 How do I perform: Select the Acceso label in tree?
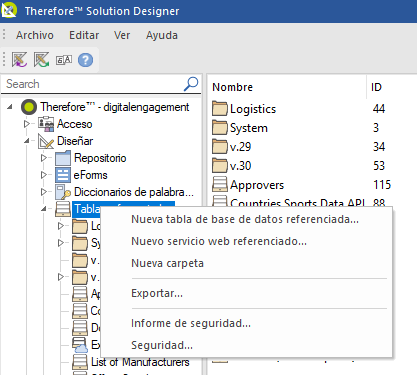(75, 124)
